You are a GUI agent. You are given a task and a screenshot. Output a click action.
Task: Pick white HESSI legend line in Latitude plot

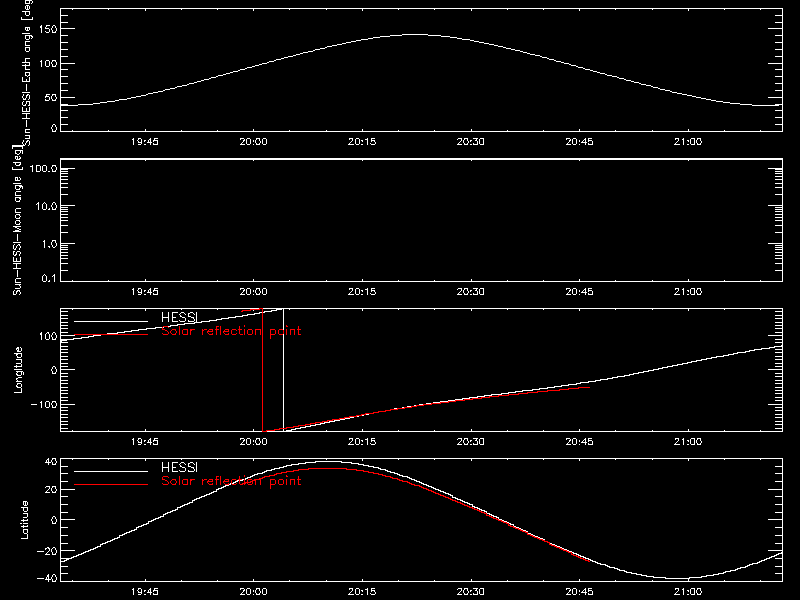coord(111,471)
